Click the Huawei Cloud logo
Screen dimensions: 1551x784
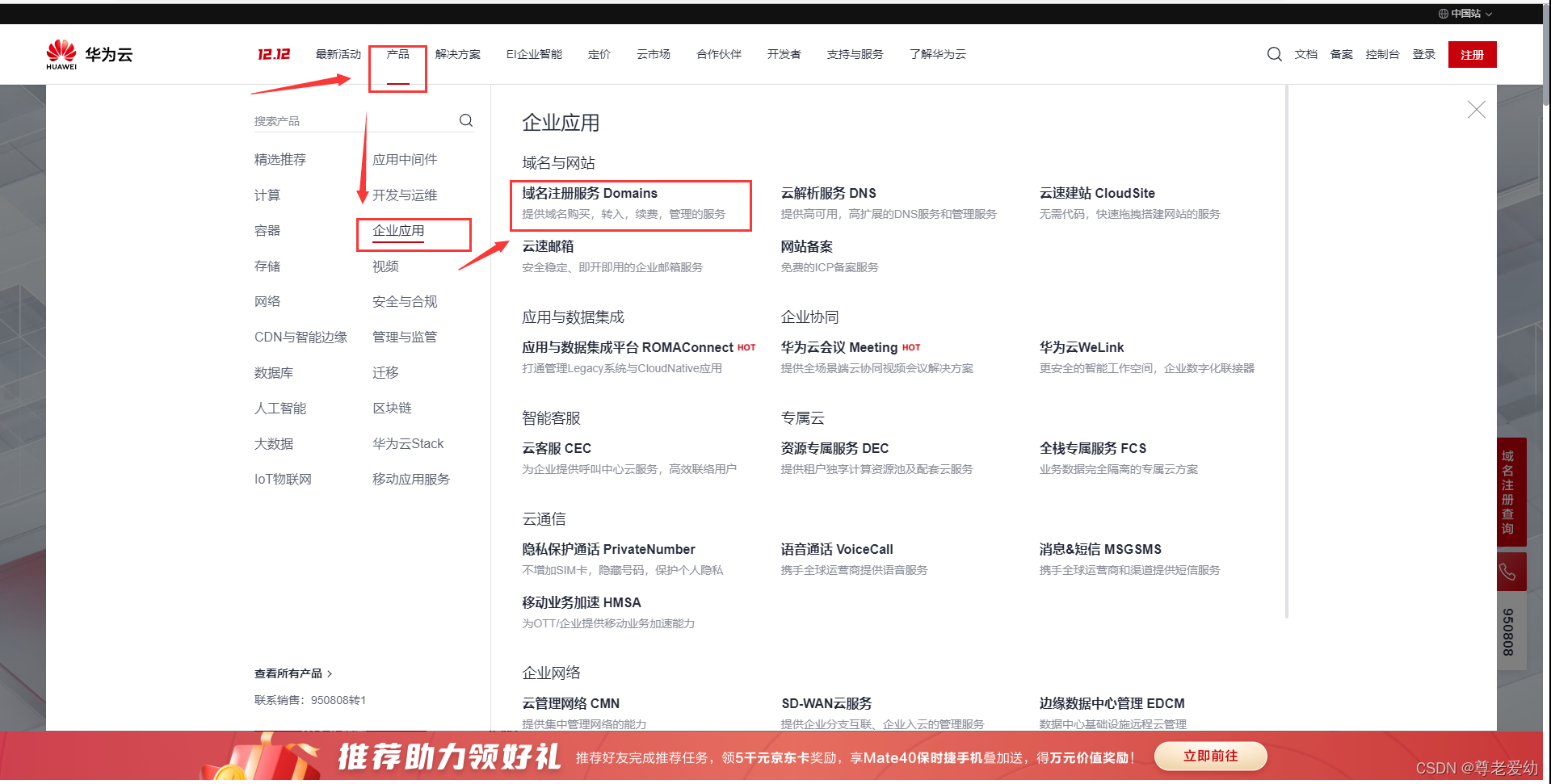click(89, 54)
